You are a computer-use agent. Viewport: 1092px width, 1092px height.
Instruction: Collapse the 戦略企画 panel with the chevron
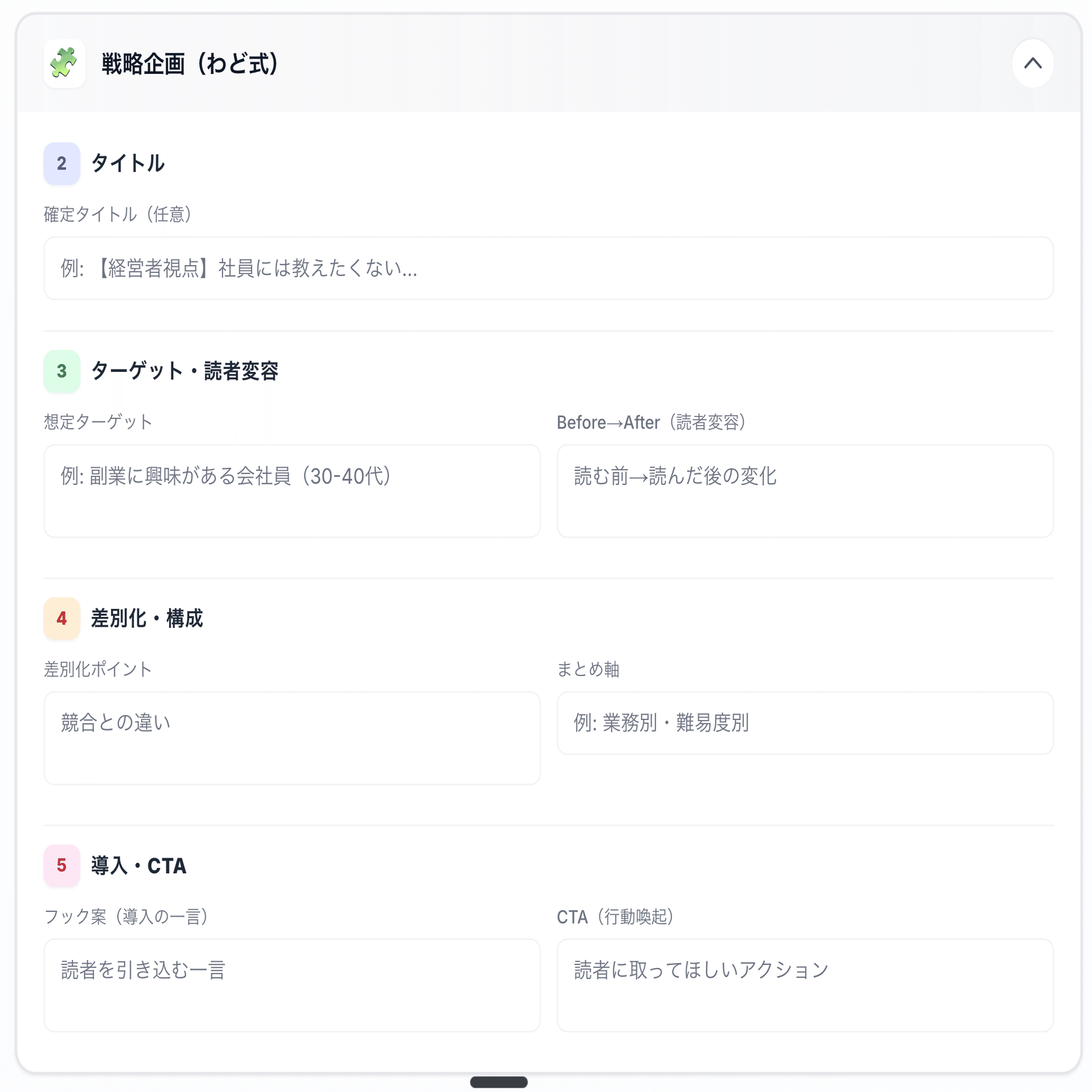[1032, 64]
